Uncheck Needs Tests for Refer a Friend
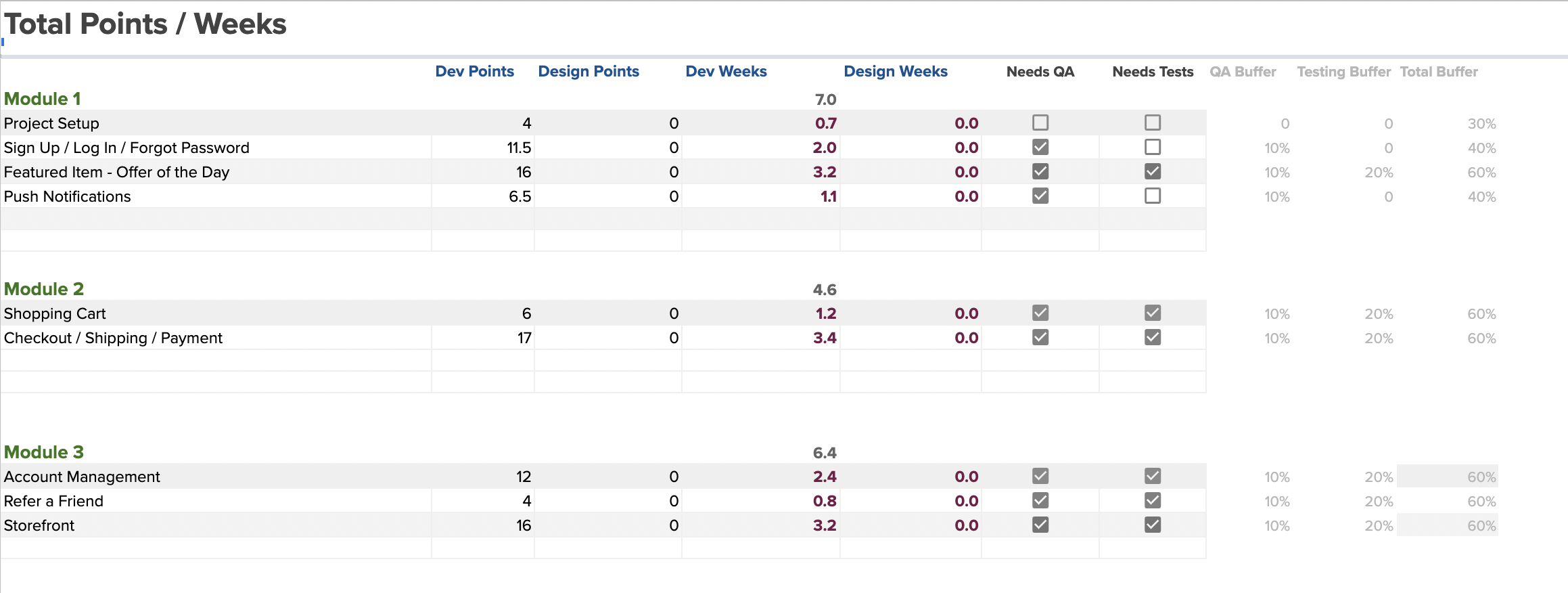The width and height of the screenshot is (1568, 593). 1153,500
